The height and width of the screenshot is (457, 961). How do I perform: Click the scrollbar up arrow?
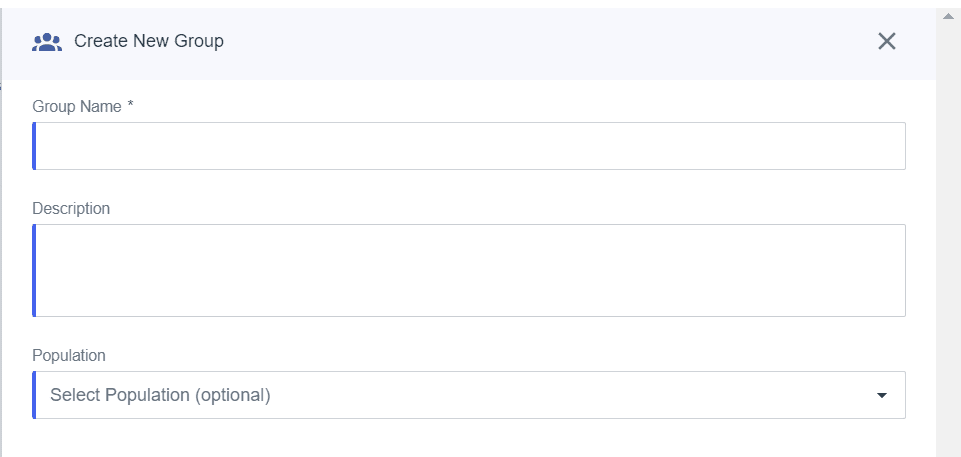tap(948, 17)
